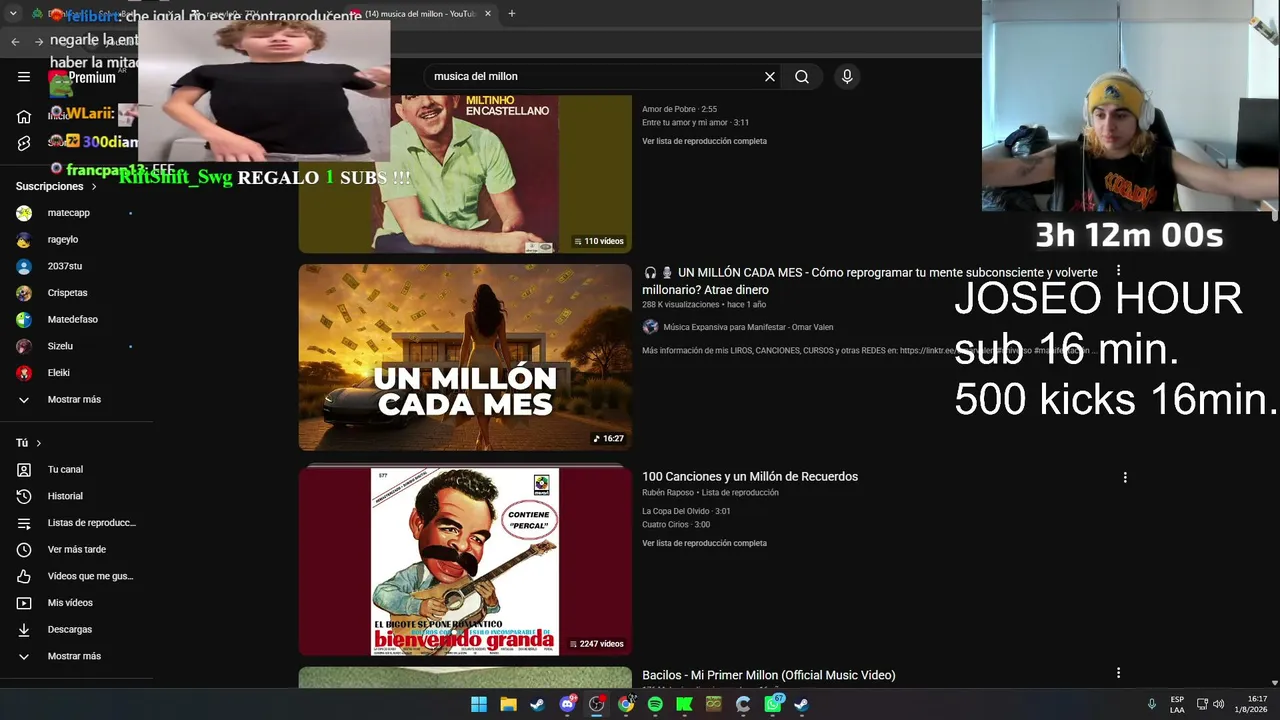View full playlist link under Cuatro Cirios
The height and width of the screenshot is (720, 1280).
pyautogui.click(x=704, y=544)
